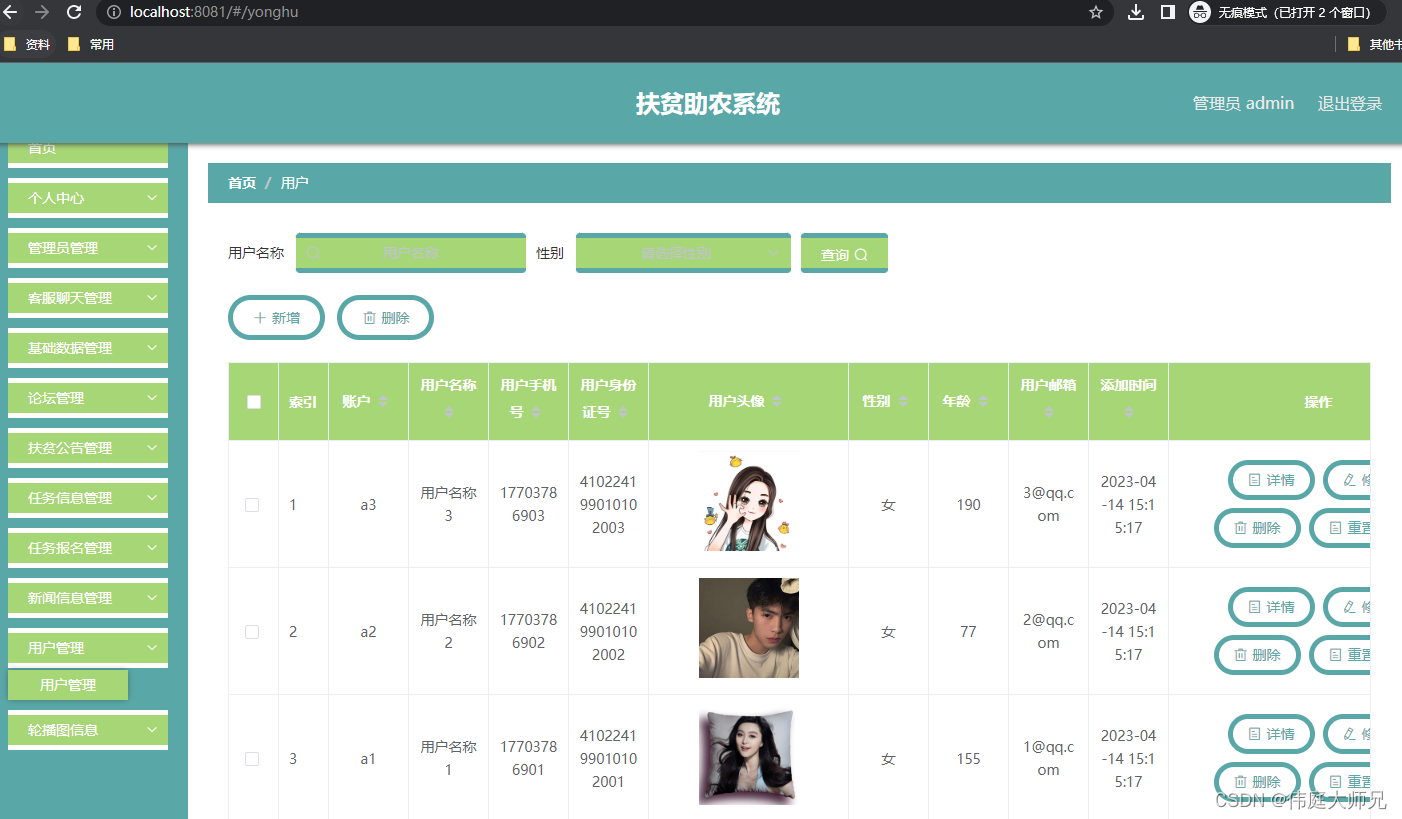Click phone number 17703786901
Image resolution: width=1402 pixels, height=819 pixels.
(x=528, y=758)
